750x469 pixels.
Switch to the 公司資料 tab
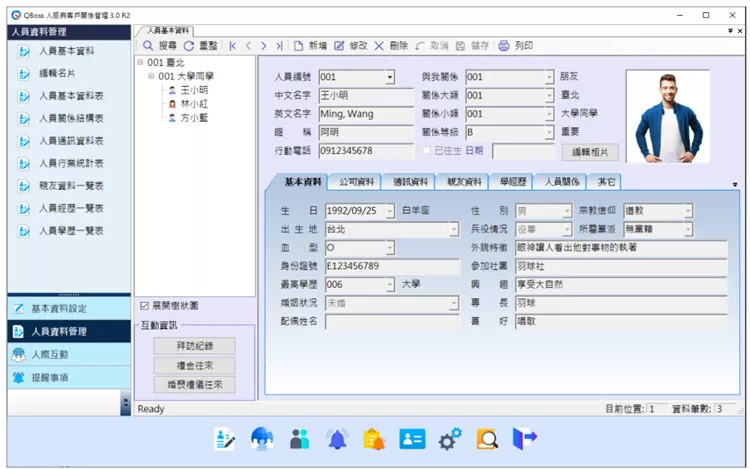356,182
